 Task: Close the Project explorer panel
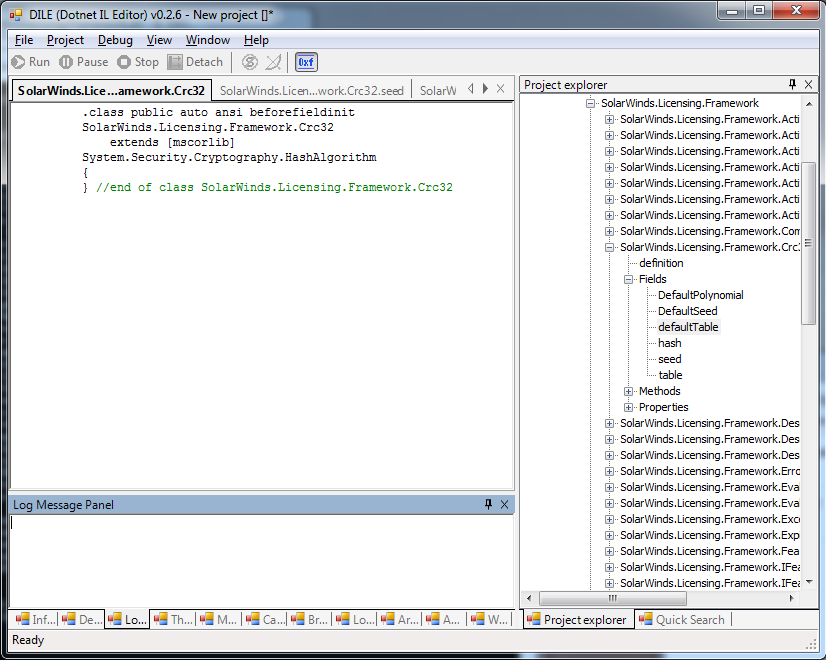tap(809, 84)
